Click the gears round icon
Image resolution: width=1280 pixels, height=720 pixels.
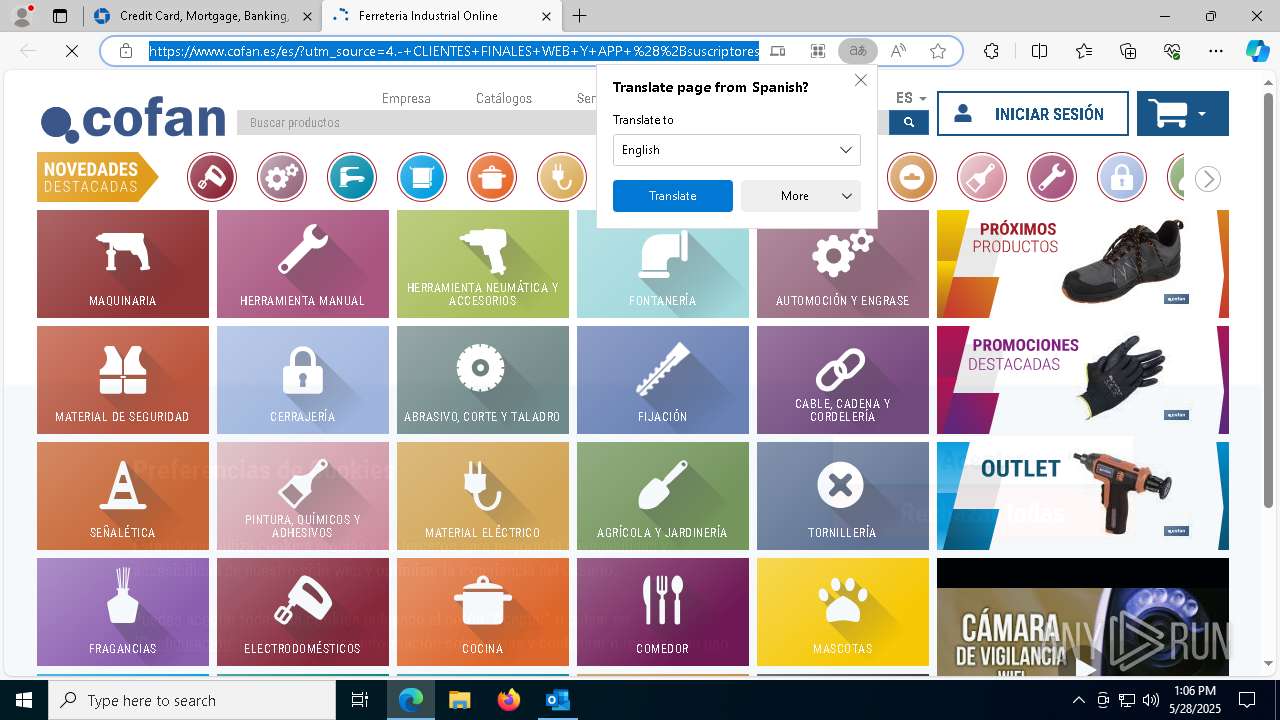pos(282,178)
